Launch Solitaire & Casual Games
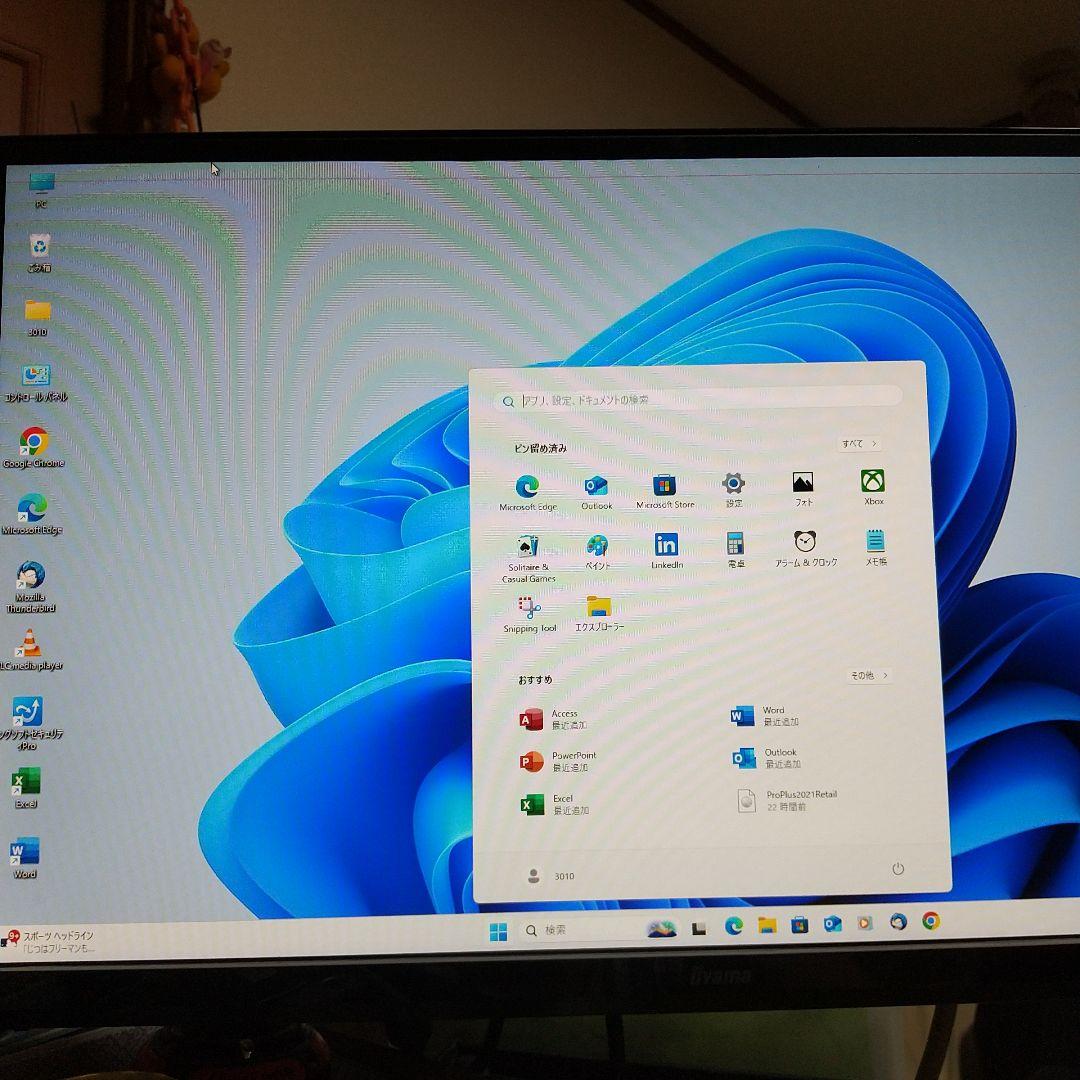 tap(527, 547)
